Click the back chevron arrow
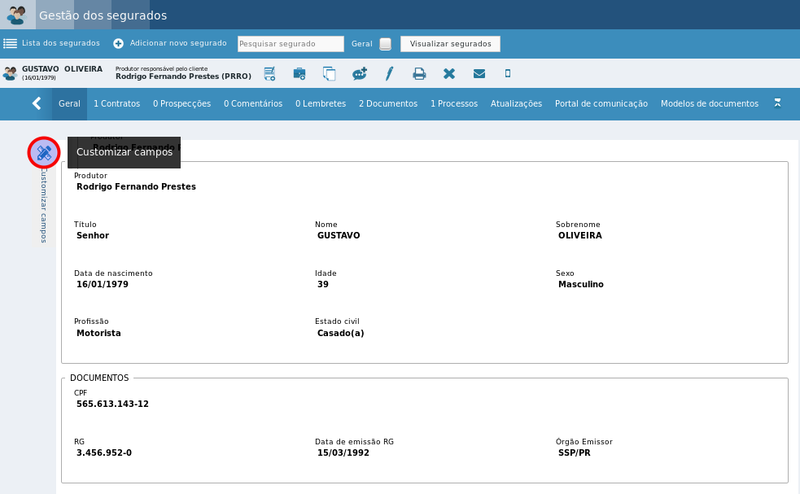Screen dimensions: 800x494 pos(37,104)
